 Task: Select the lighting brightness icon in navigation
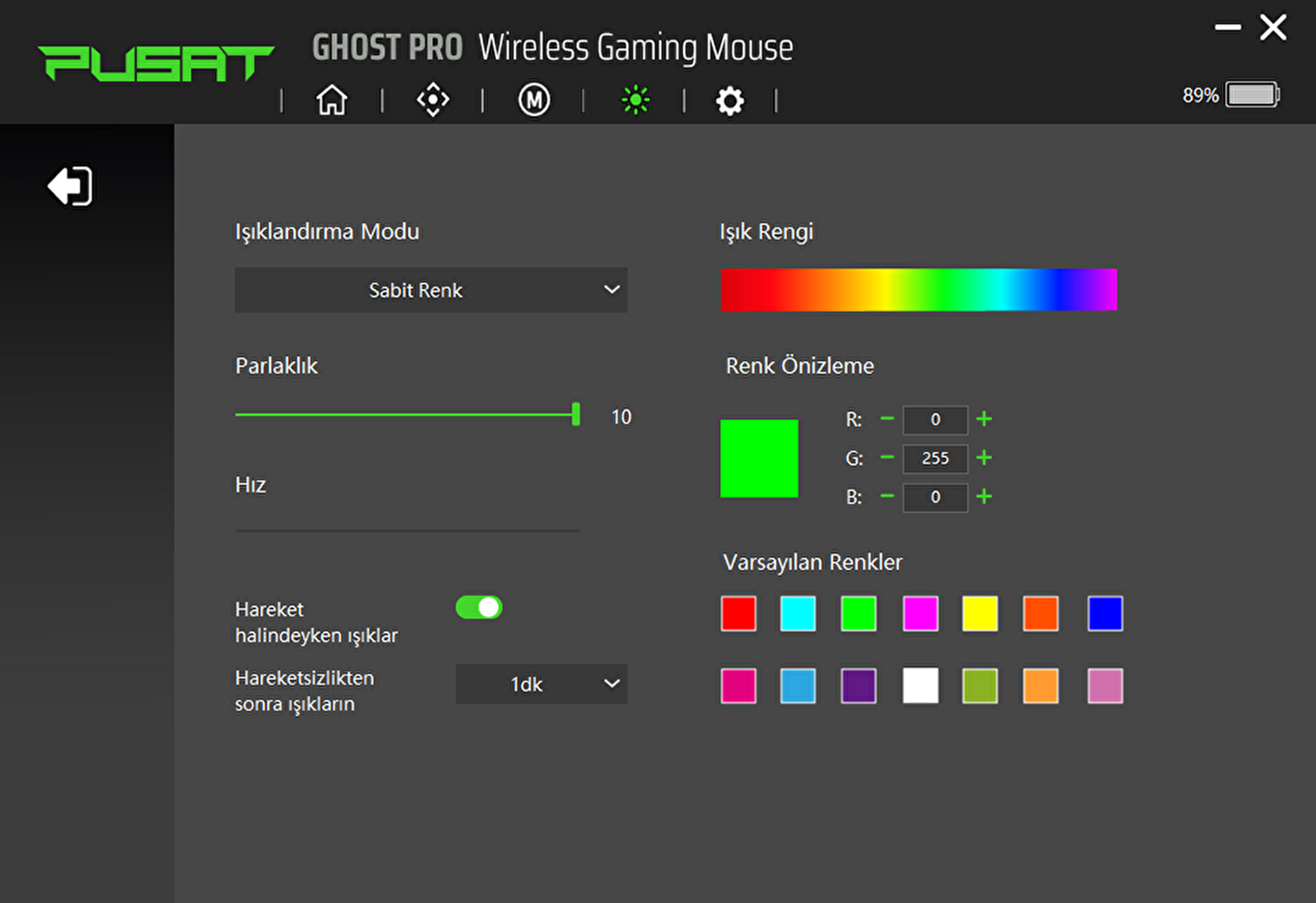(x=635, y=99)
